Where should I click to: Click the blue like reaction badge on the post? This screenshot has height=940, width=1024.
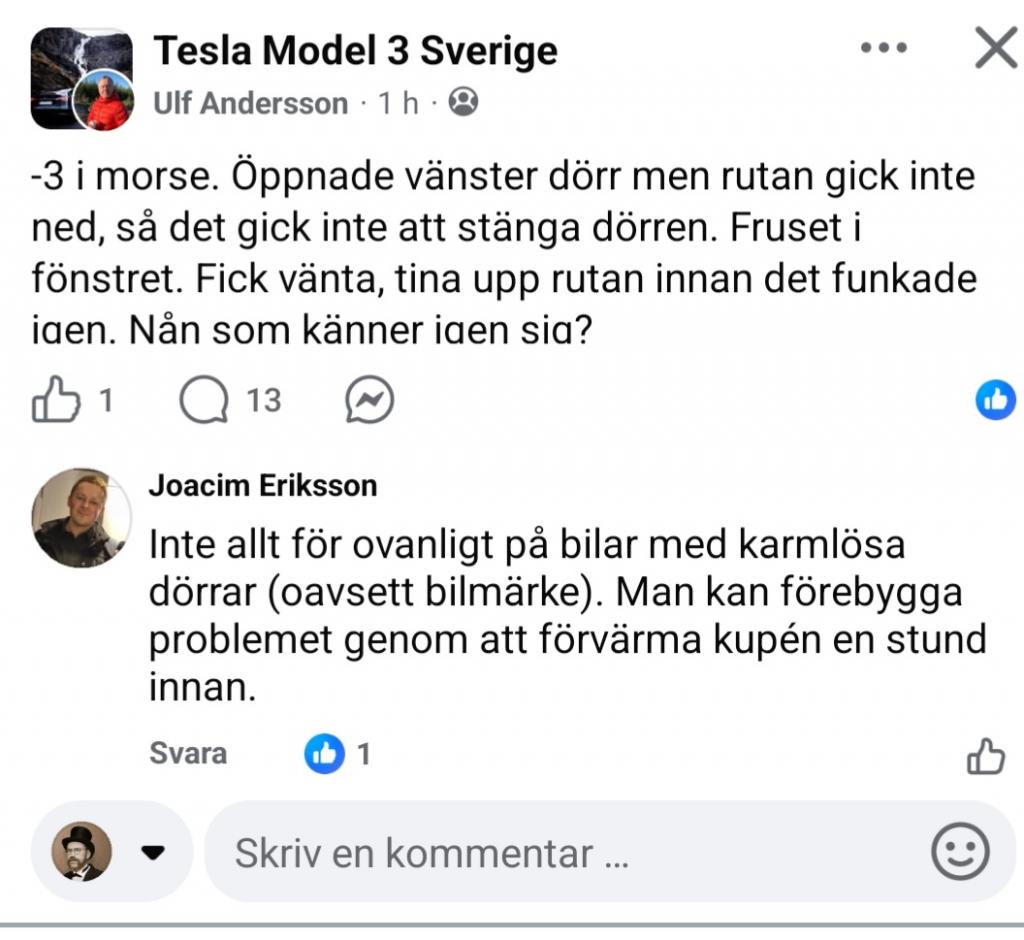994,398
